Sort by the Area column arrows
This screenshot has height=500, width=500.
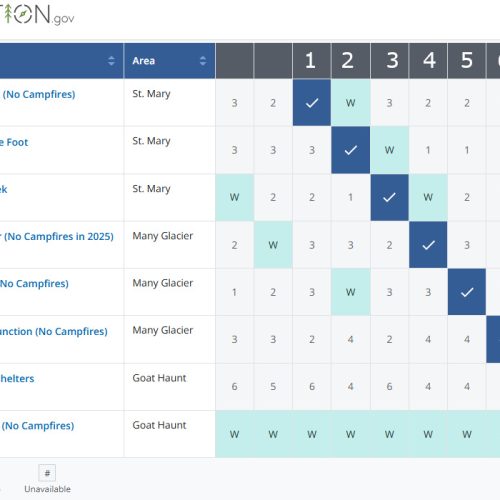point(203,61)
